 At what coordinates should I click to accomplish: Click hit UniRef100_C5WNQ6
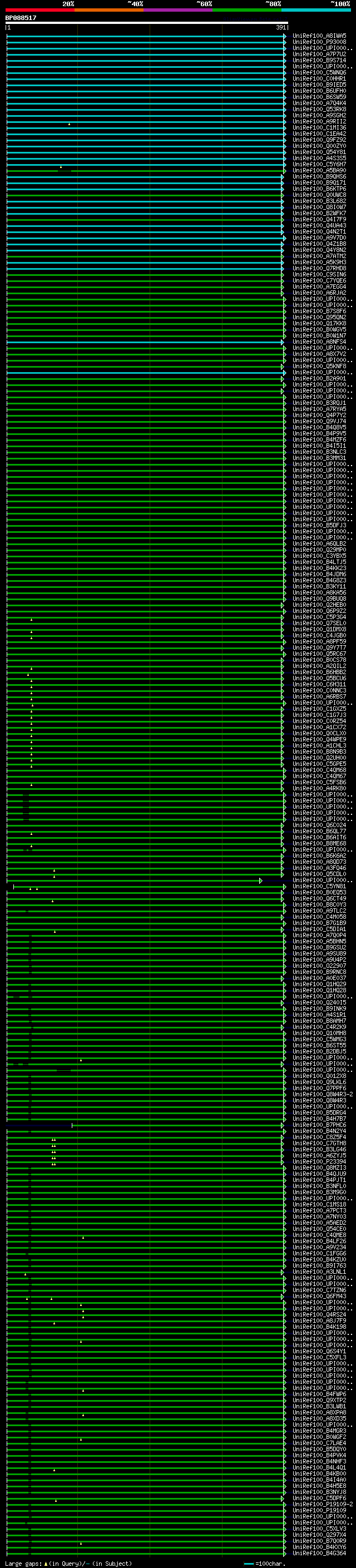(319, 72)
